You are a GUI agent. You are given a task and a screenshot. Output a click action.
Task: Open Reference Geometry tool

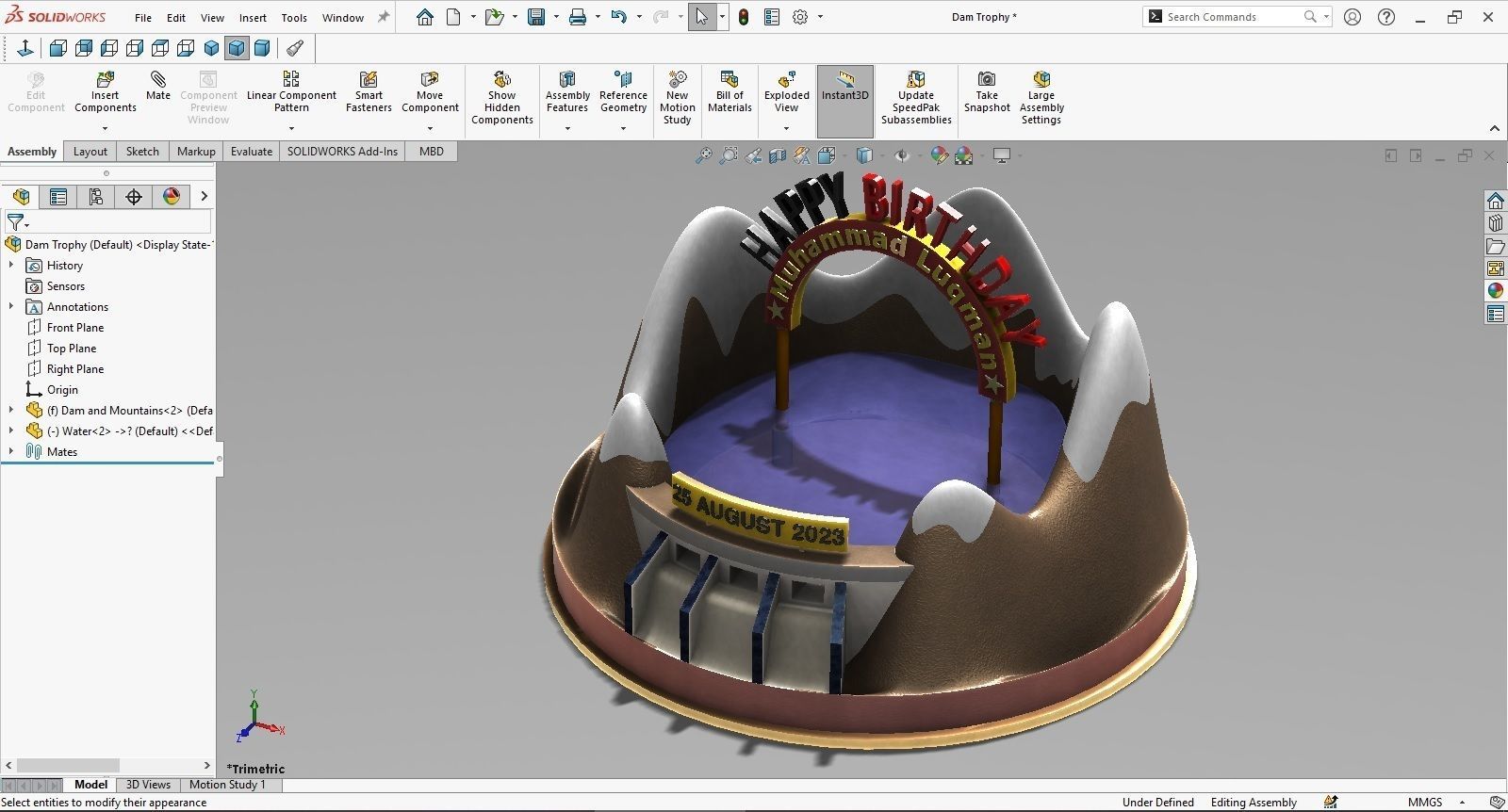pos(623,90)
